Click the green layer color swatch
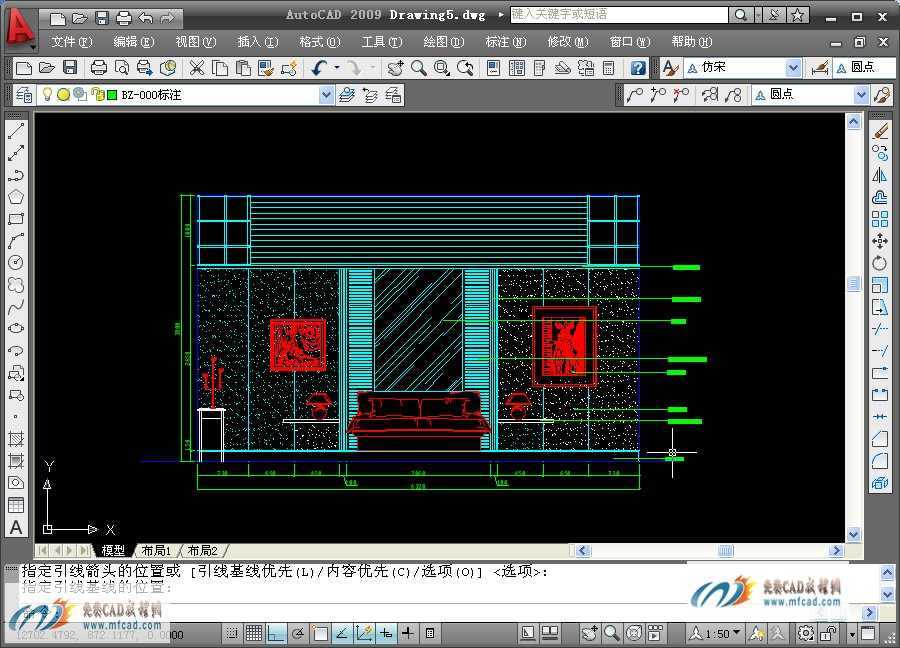The height and width of the screenshot is (648, 900). 112,95
